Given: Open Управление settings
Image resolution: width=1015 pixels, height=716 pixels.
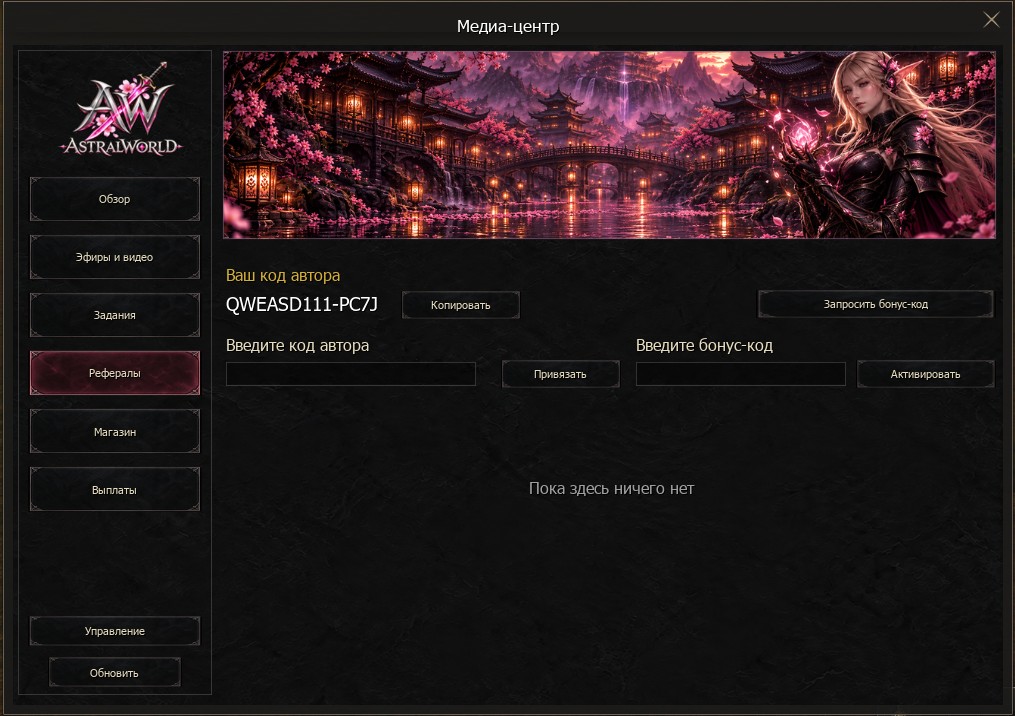Looking at the screenshot, I should click(115, 631).
